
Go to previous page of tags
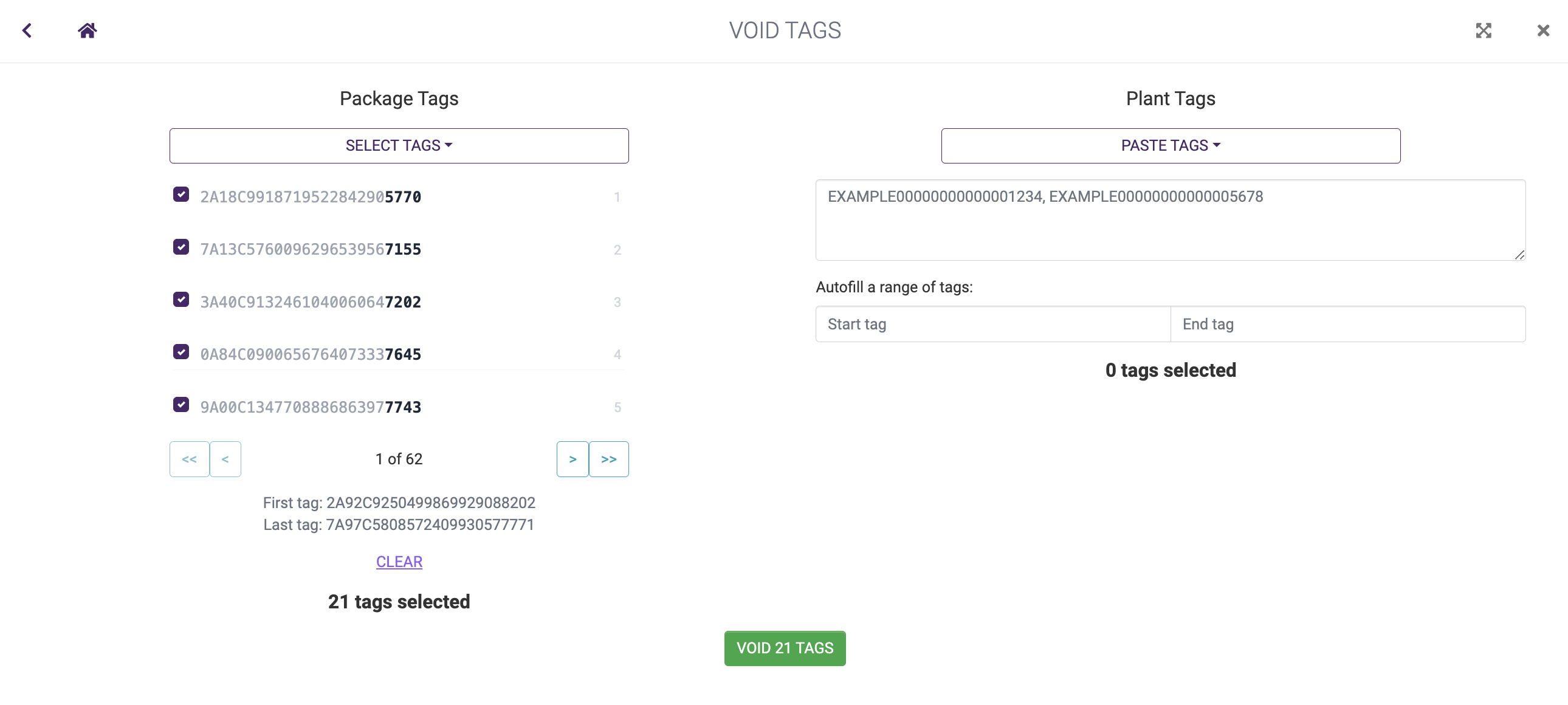tap(225, 459)
